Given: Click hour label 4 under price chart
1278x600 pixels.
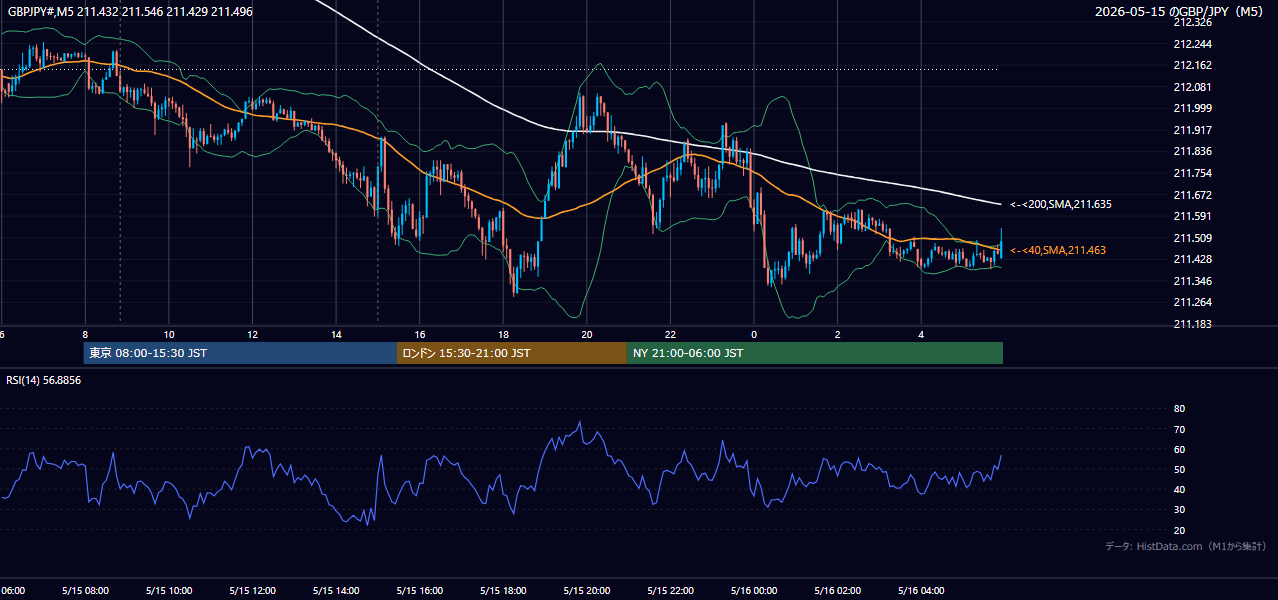Looking at the screenshot, I should pyautogui.click(x=921, y=335).
